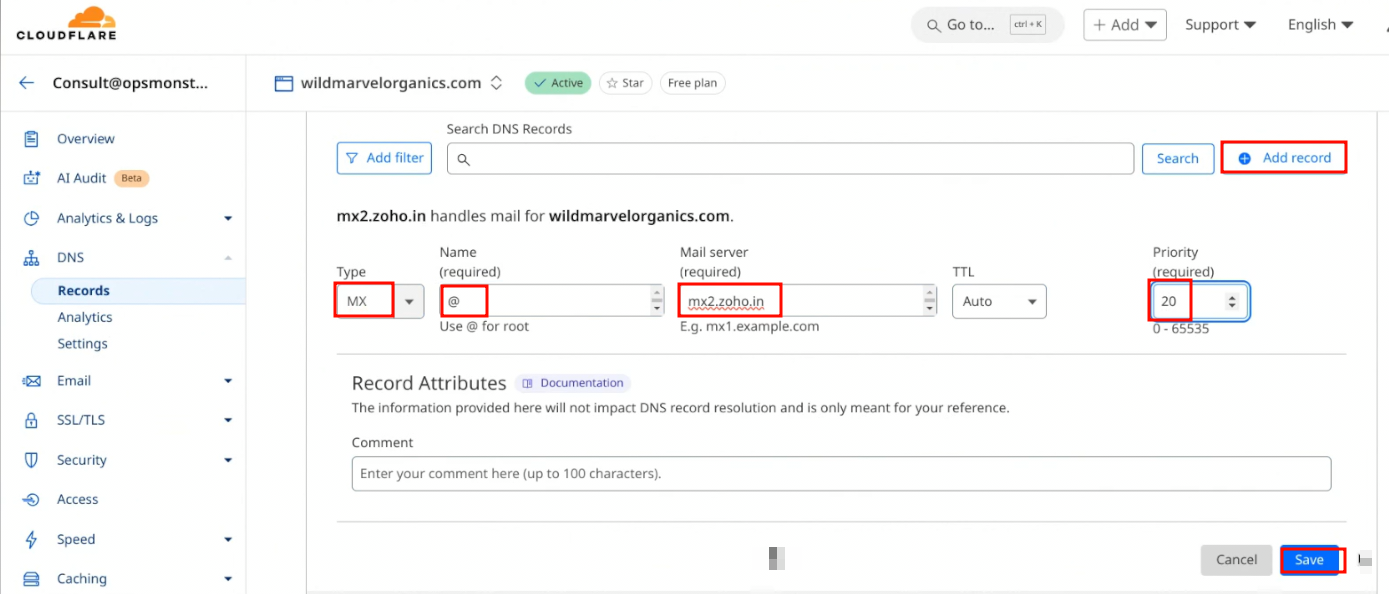
Task: Click into the Comment input field
Action: [x=840, y=473]
